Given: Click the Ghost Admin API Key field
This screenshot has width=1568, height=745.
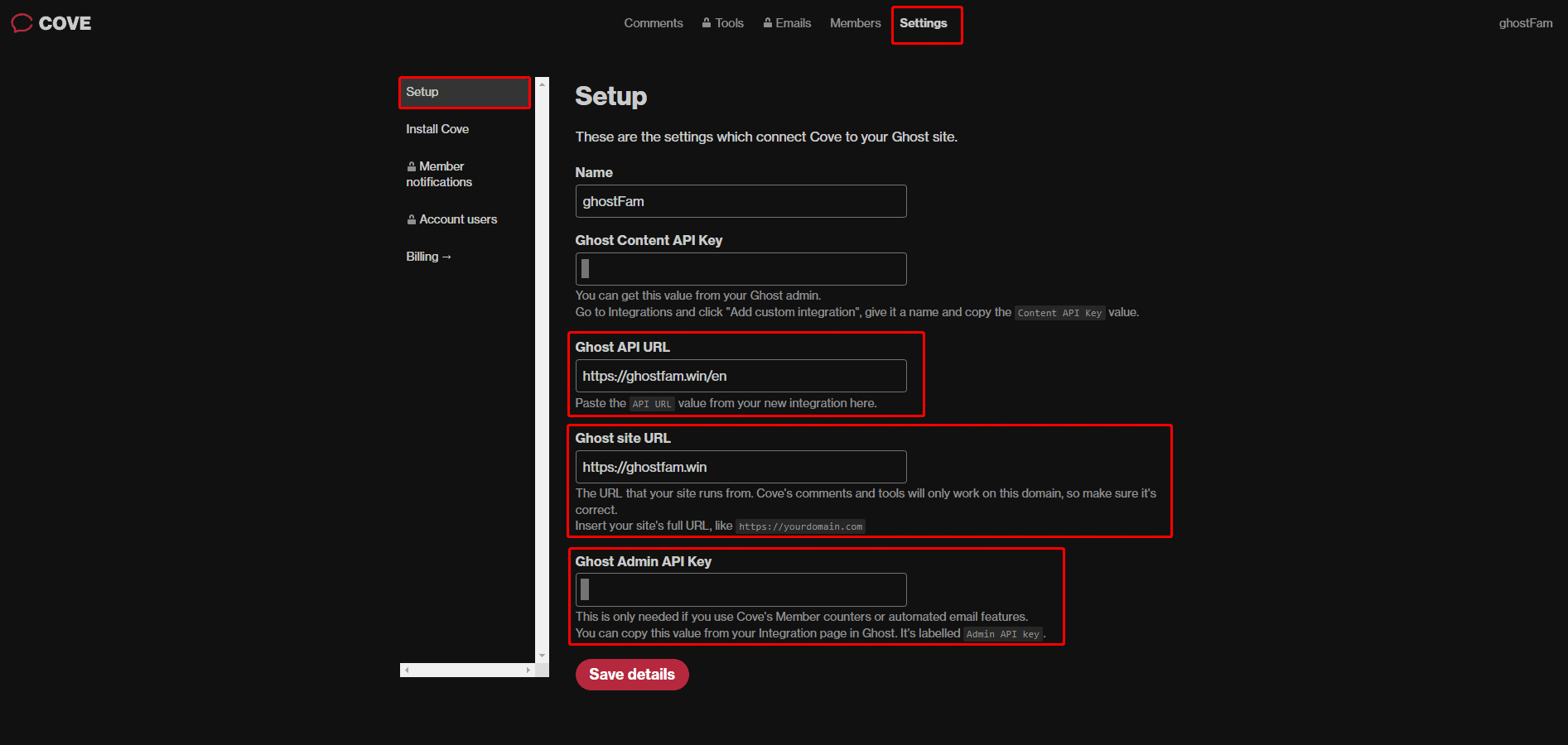Looking at the screenshot, I should (740, 589).
